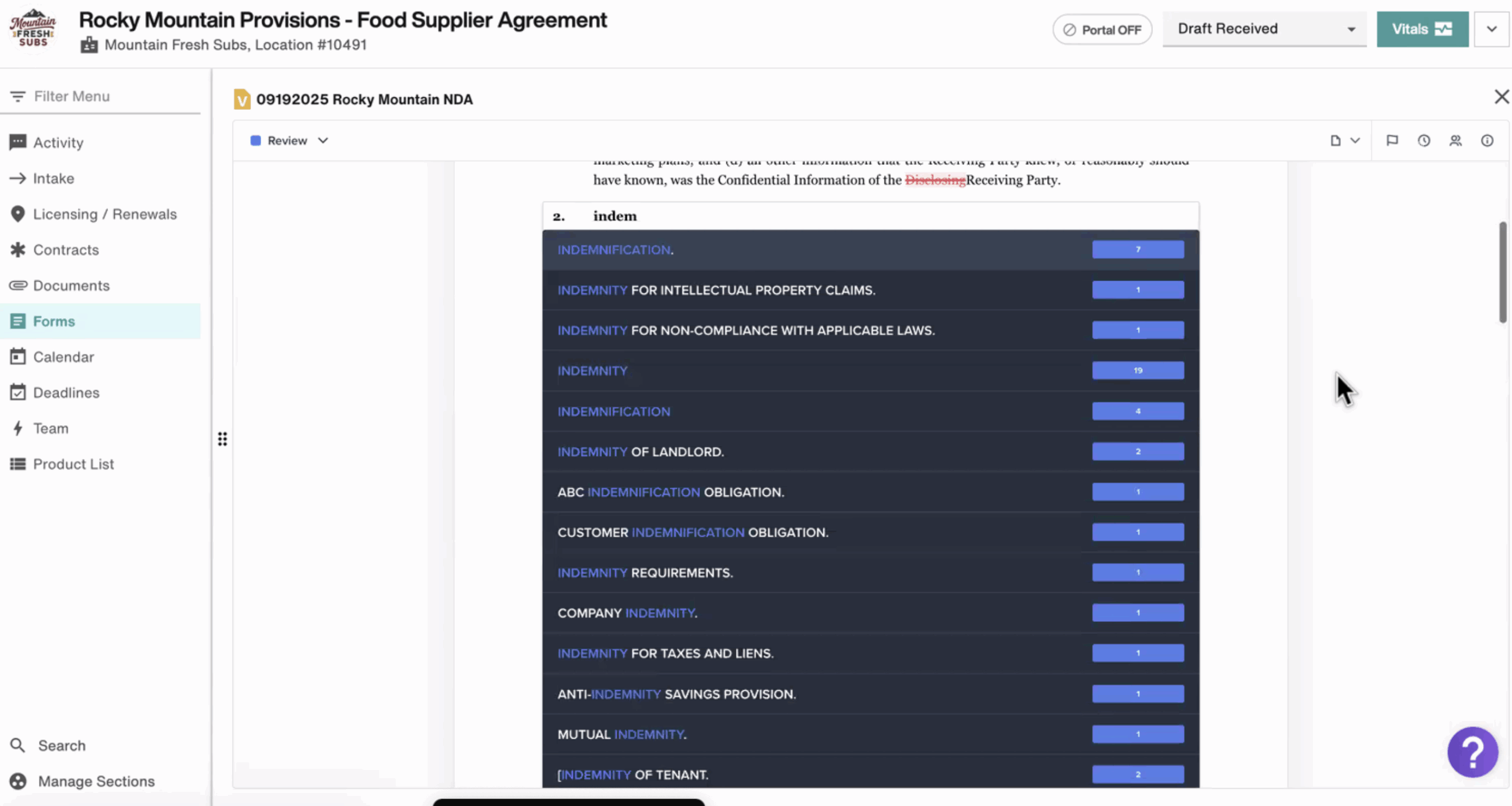Open Contracts in the sidebar
The image size is (1512, 806).
(x=66, y=250)
